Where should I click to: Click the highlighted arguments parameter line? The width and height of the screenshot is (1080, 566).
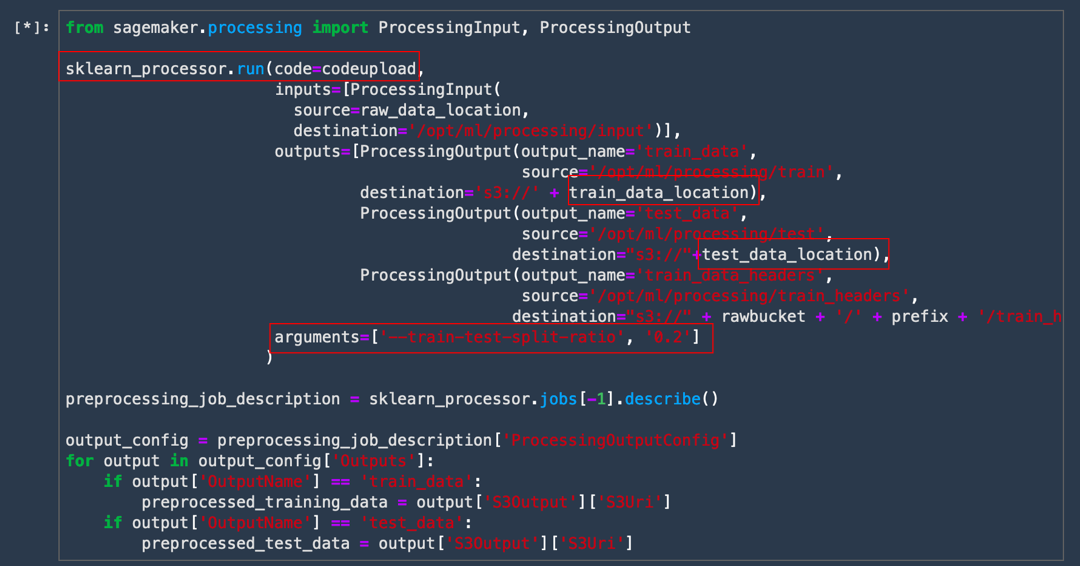point(490,338)
